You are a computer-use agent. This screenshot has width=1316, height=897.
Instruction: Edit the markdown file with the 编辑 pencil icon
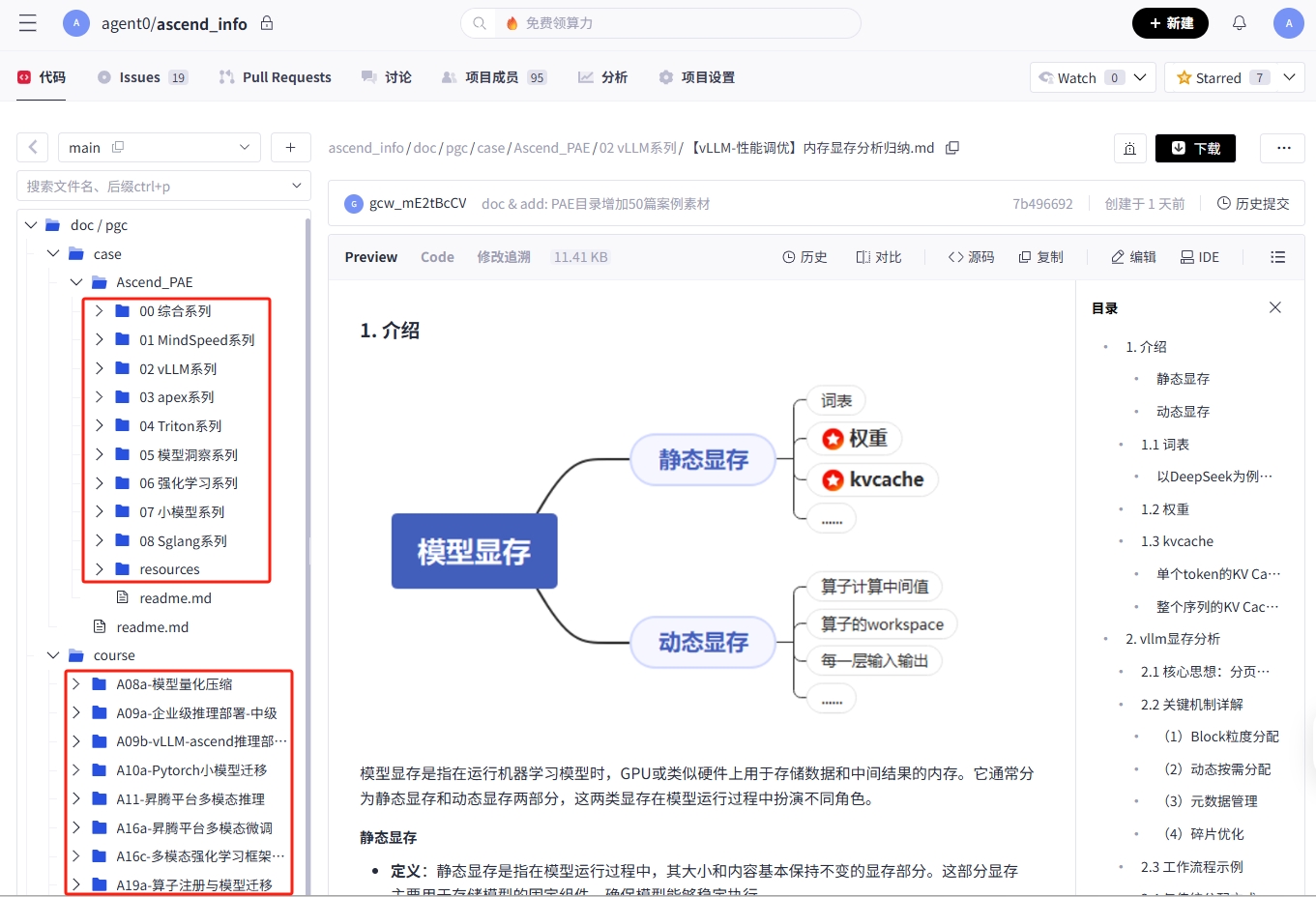tap(1131, 256)
